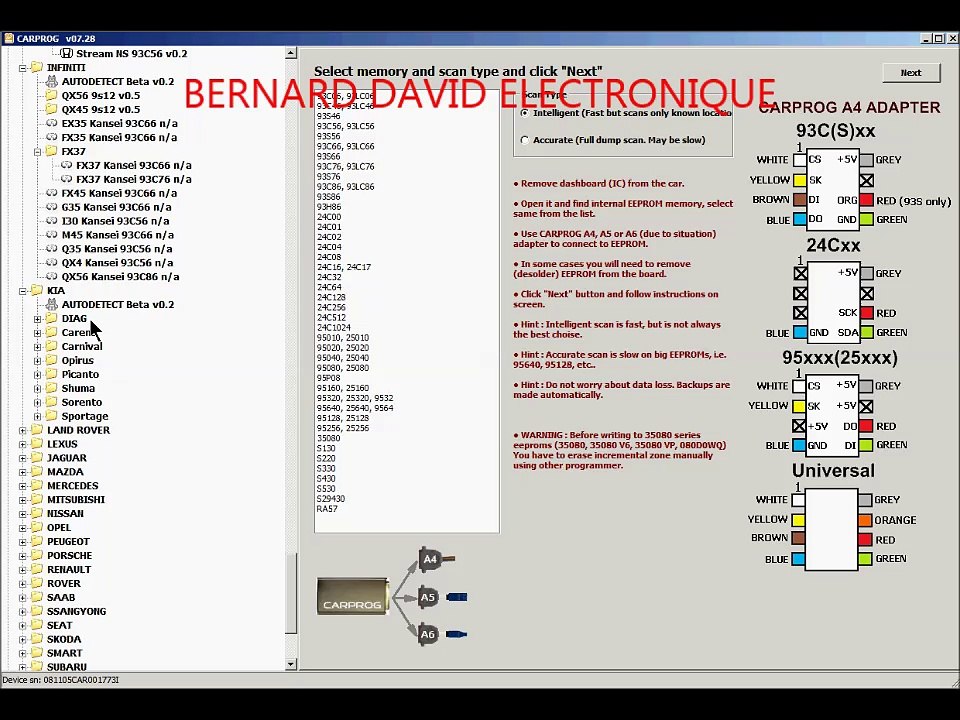960x720 pixels.
Task: Select the NISSAN folder icon
Action: click(37, 513)
